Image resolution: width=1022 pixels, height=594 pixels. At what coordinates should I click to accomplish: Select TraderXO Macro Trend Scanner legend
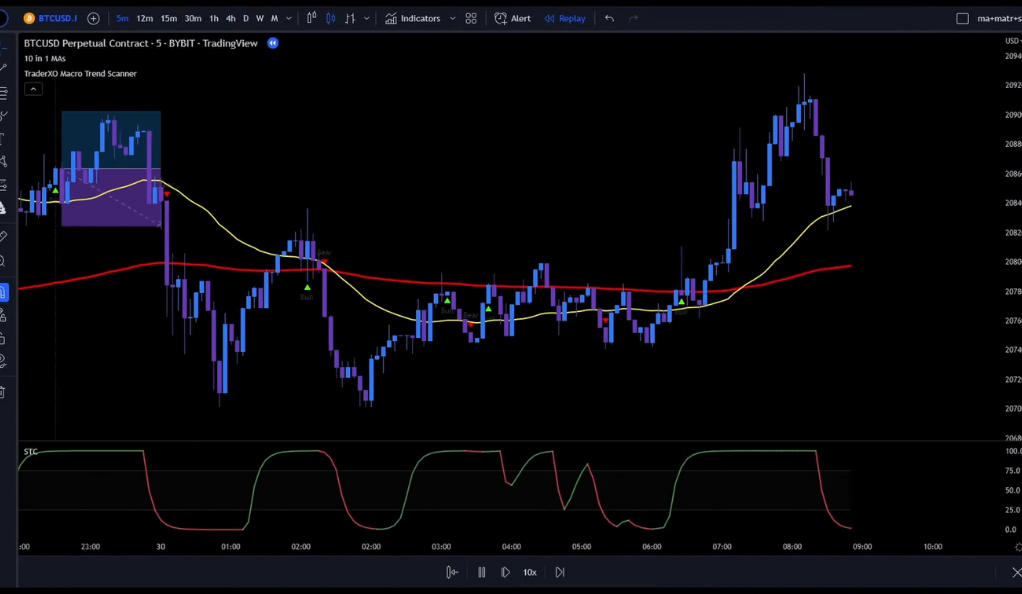pyautogui.click(x=80, y=74)
